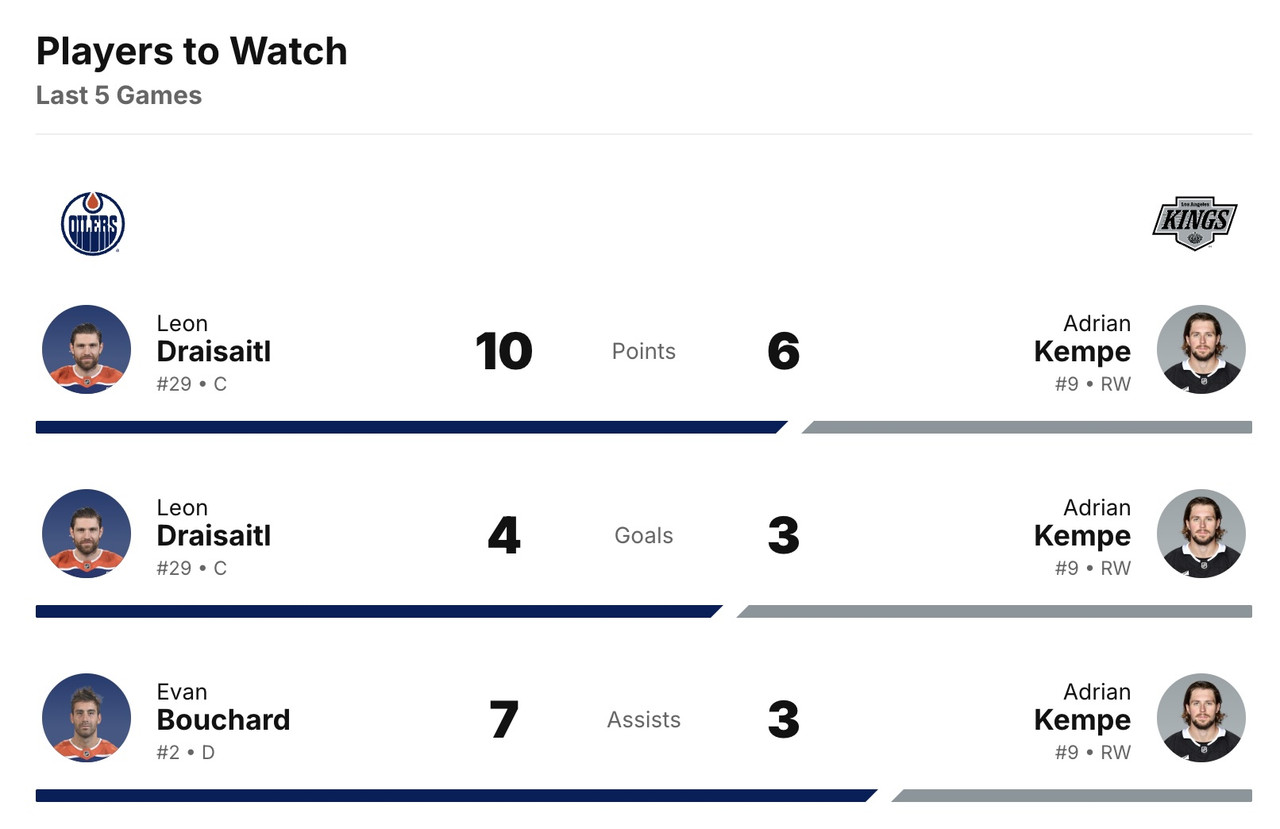Click the Edmonton Oilers team logo
Viewport: 1280px width, 829px height.
click(93, 223)
